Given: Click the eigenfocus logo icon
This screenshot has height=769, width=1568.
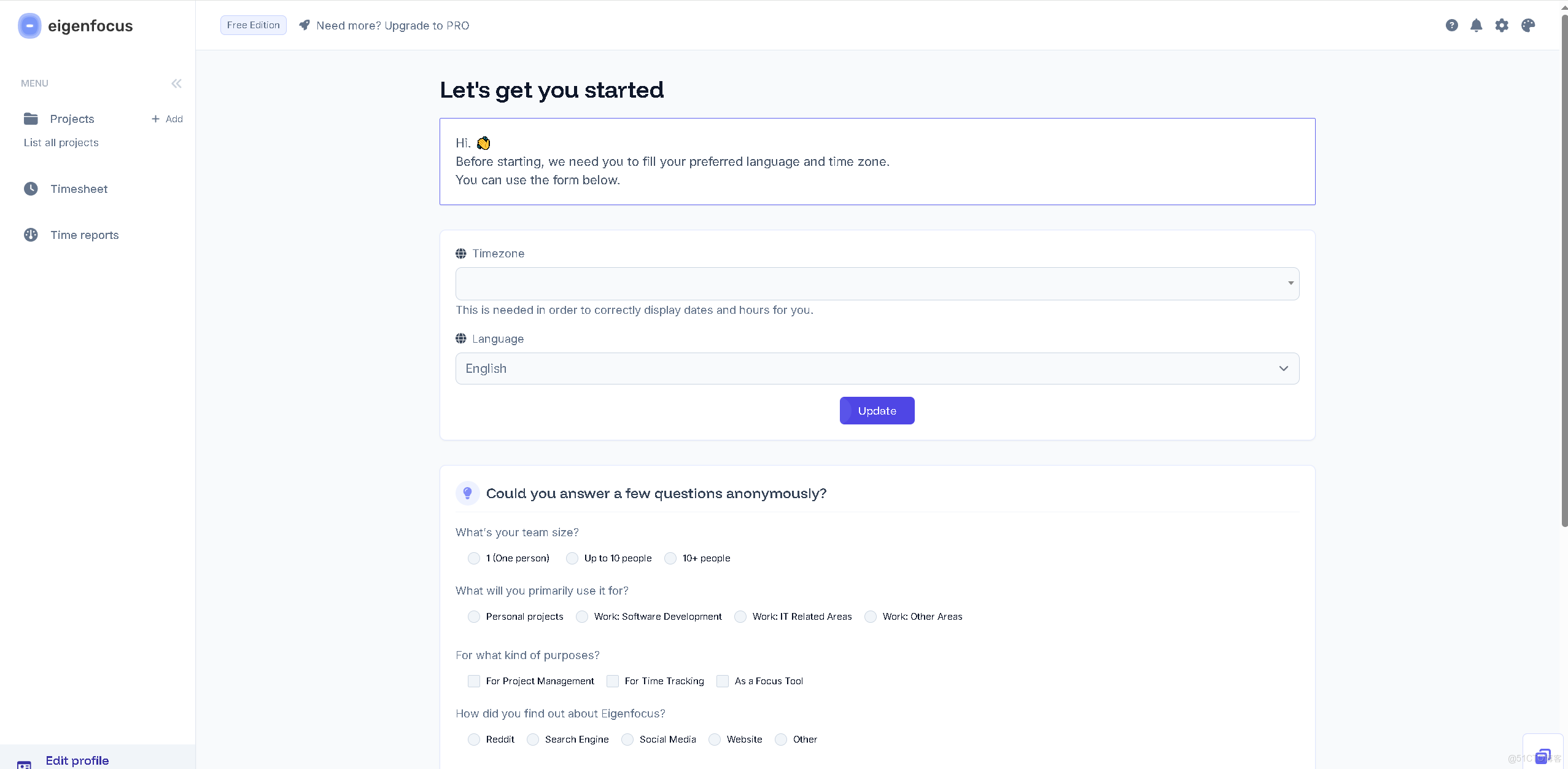Looking at the screenshot, I should pyautogui.click(x=29, y=26).
